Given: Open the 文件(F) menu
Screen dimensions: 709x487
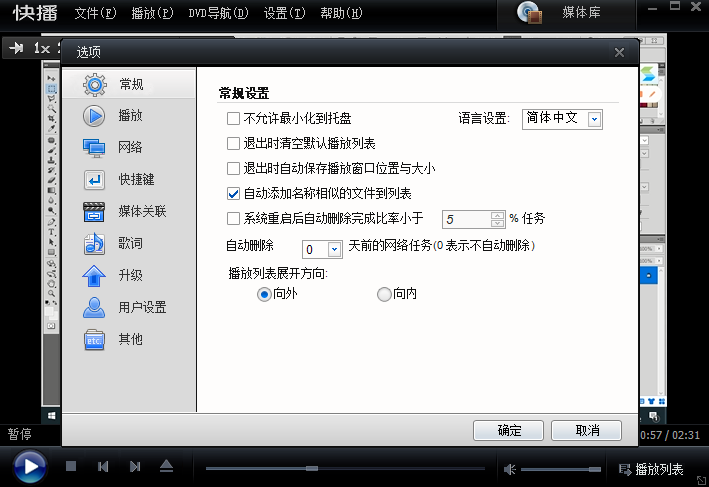Looking at the screenshot, I should 95,13.
